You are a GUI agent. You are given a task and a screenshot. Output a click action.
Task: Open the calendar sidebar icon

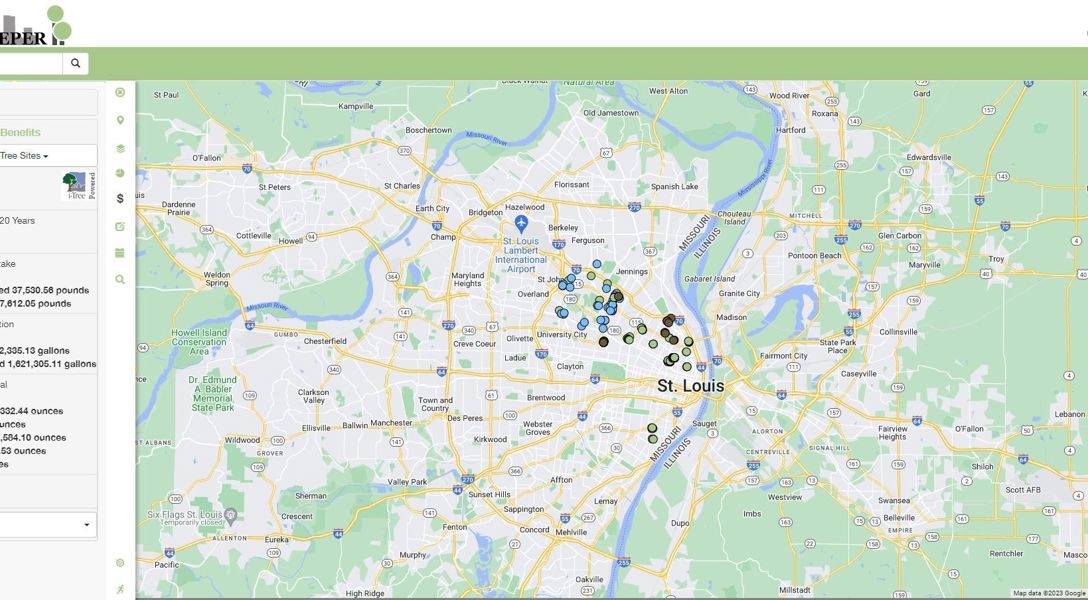coord(120,253)
